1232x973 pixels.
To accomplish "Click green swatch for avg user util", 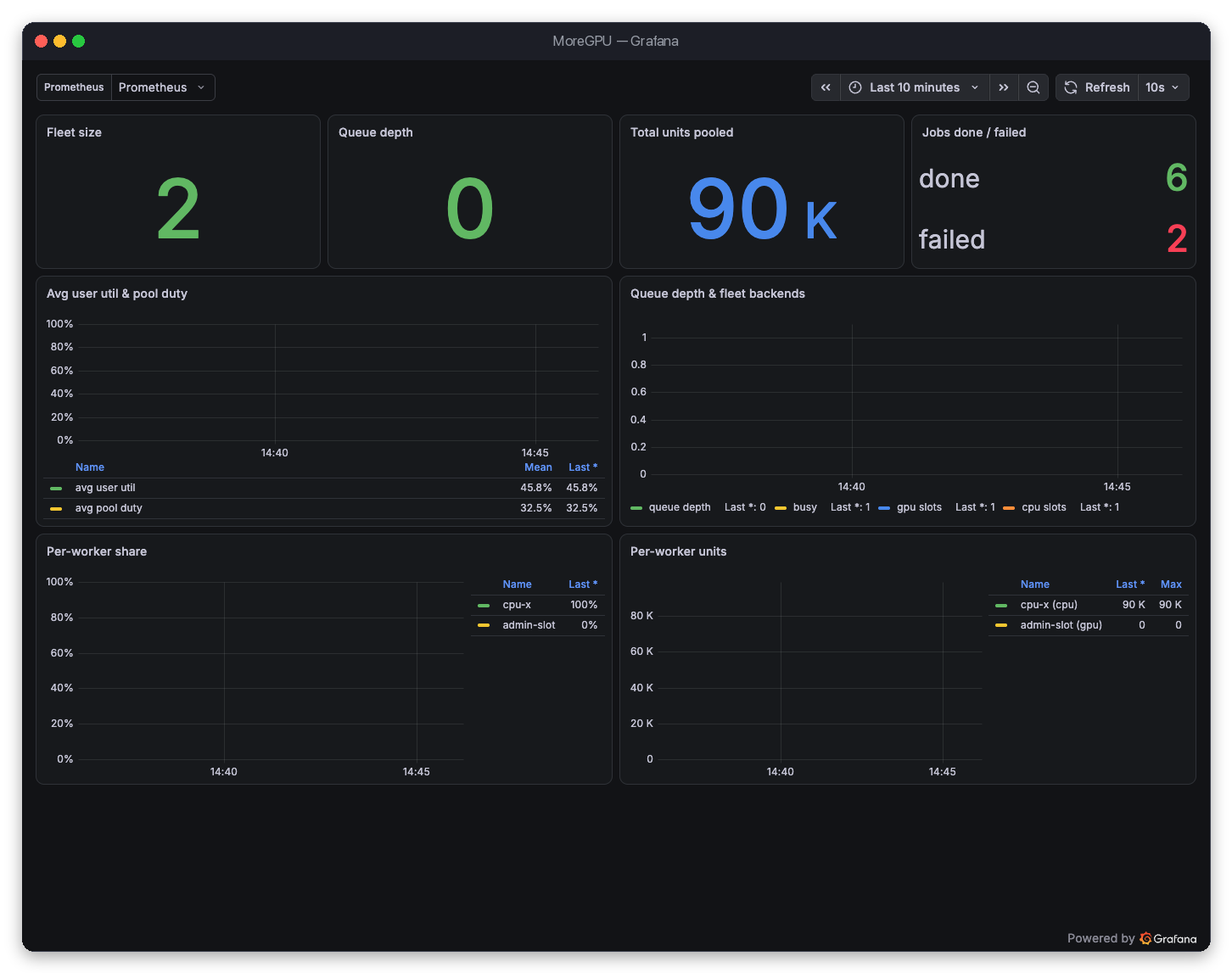I will tap(56, 489).
